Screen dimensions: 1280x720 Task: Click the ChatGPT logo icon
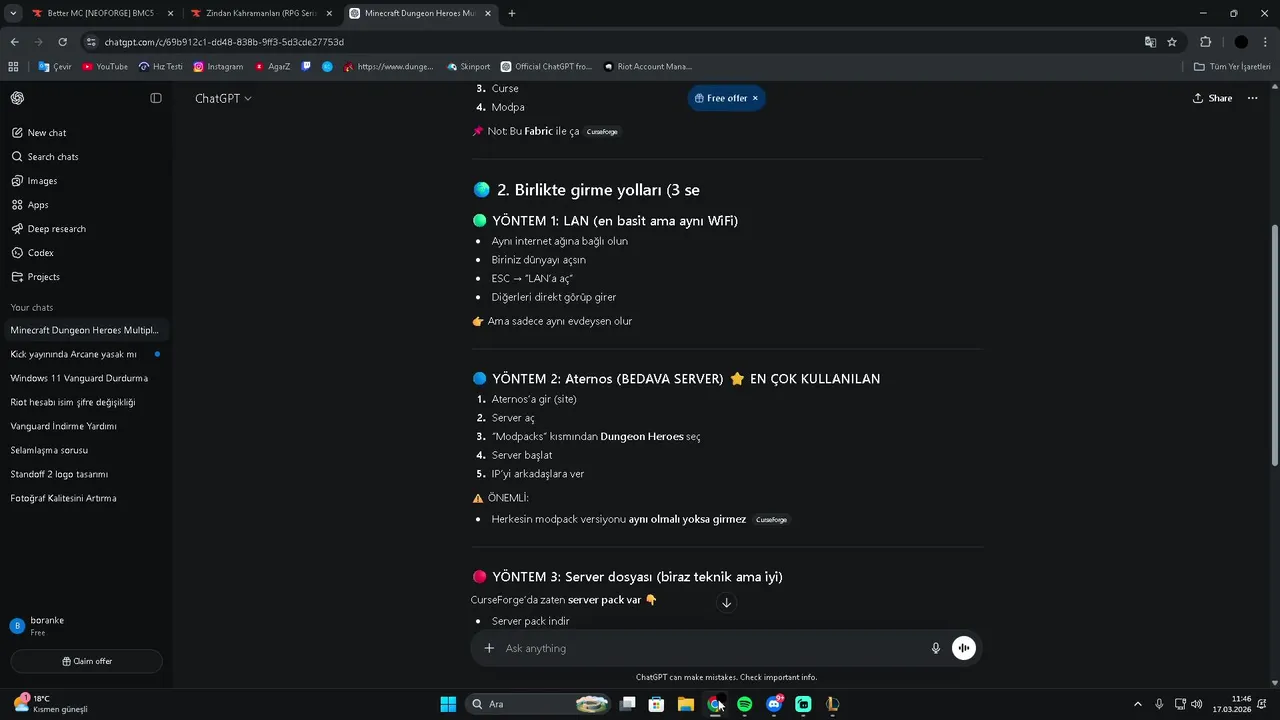point(18,98)
